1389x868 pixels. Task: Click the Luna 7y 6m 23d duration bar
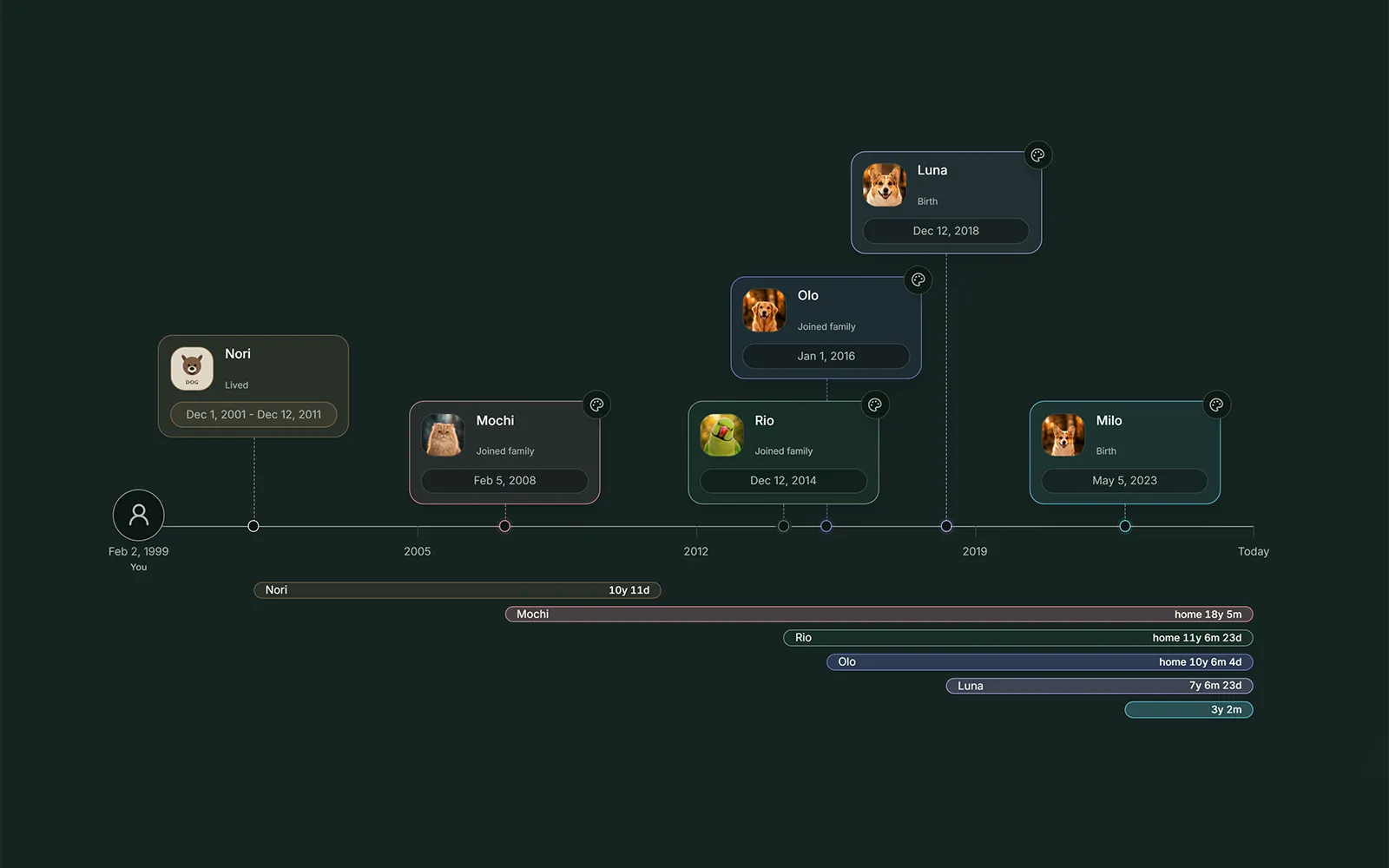pos(1100,686)
